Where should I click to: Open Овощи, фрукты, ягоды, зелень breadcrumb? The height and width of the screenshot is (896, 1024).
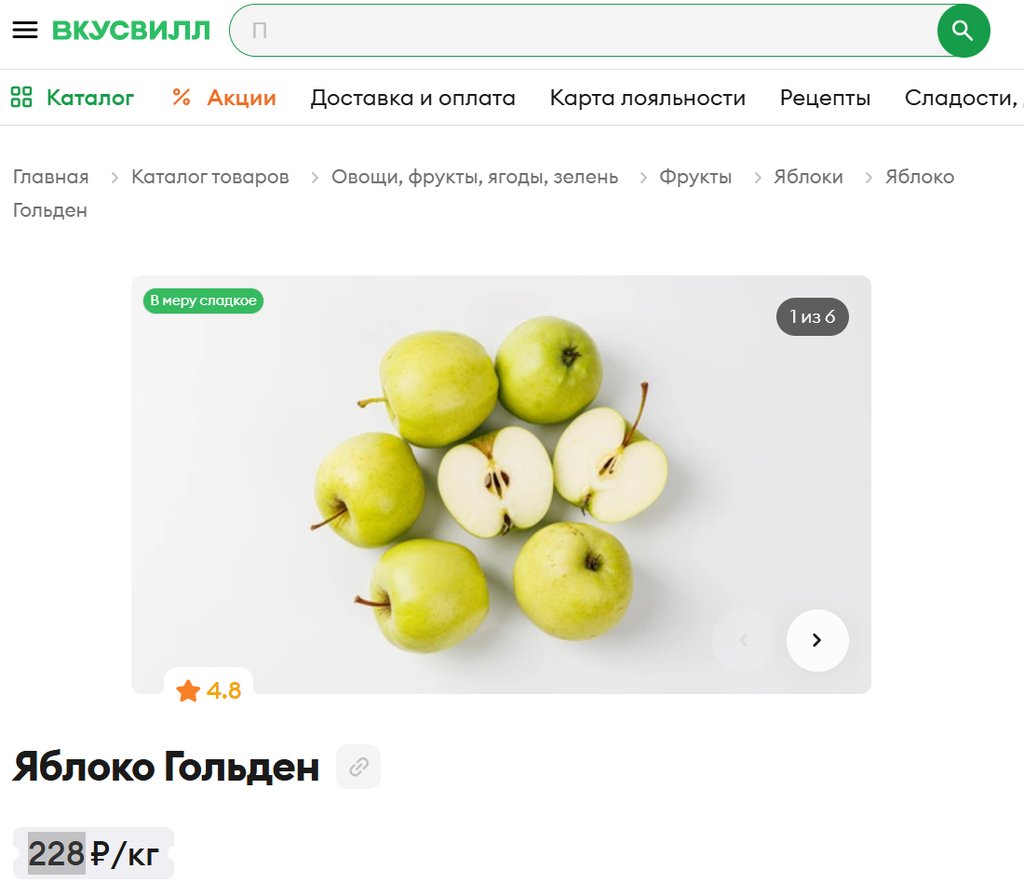pyautogui.click(x=475, y=176)
